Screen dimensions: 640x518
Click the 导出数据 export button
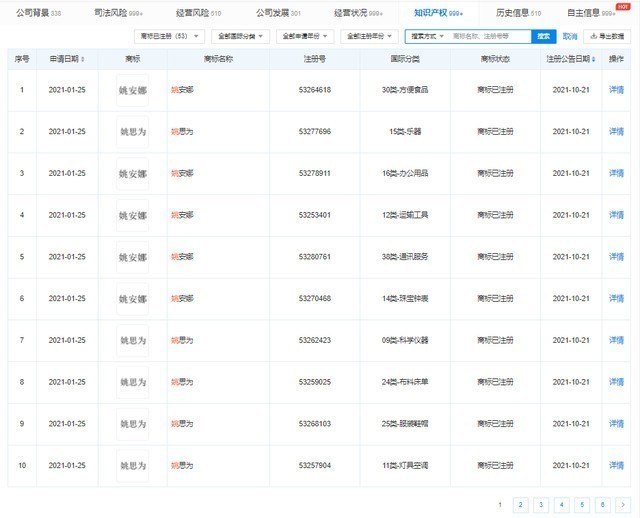(x=609, y=36)
